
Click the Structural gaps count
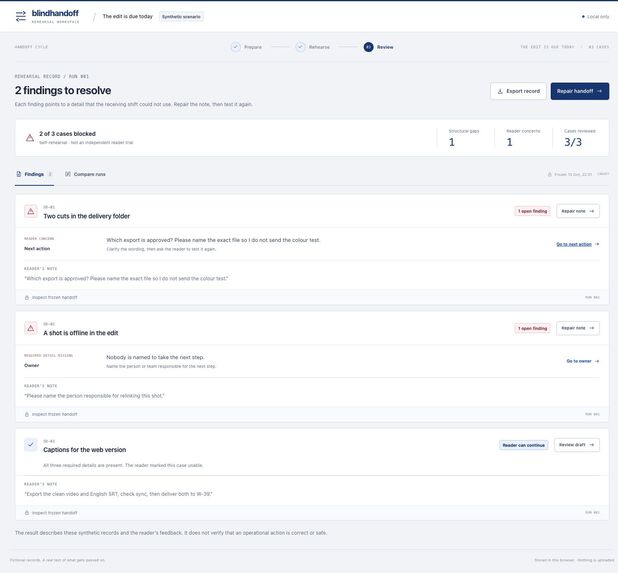tap(452, 142)
